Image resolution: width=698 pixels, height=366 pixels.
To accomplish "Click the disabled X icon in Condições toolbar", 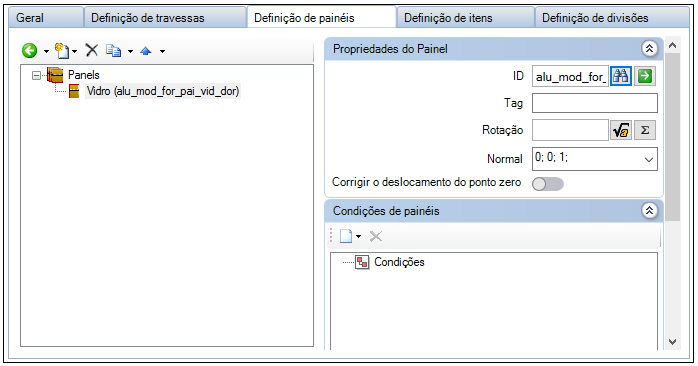I will pyautogui.click(x=376, y=236).
